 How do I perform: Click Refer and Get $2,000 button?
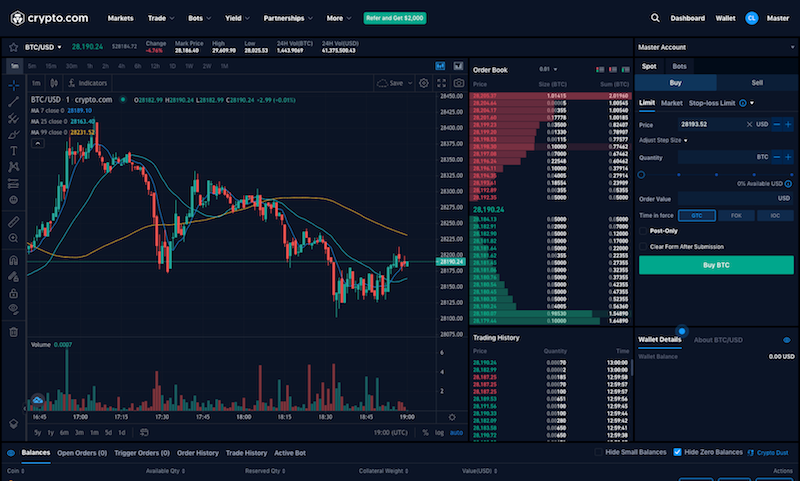click(395, 18)
